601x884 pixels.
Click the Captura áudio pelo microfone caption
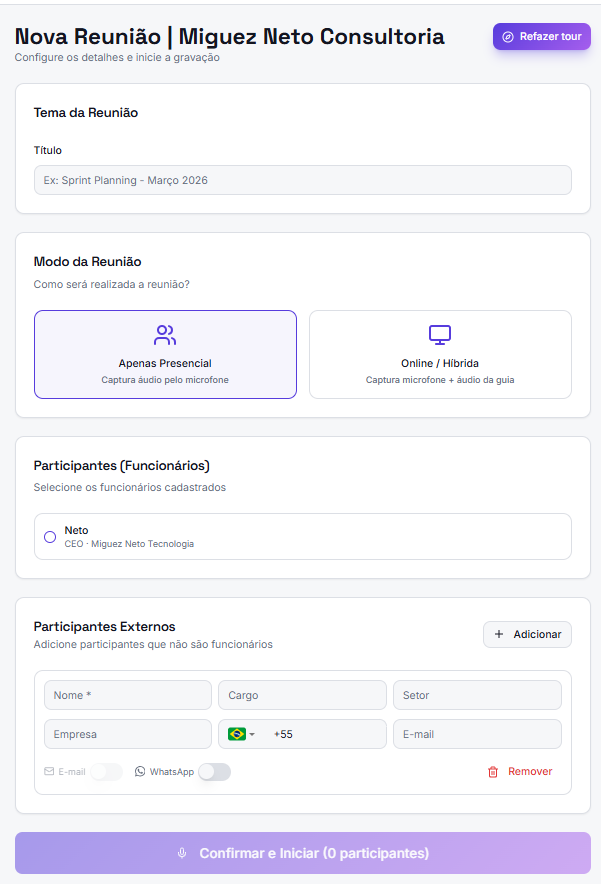[165, 380]
